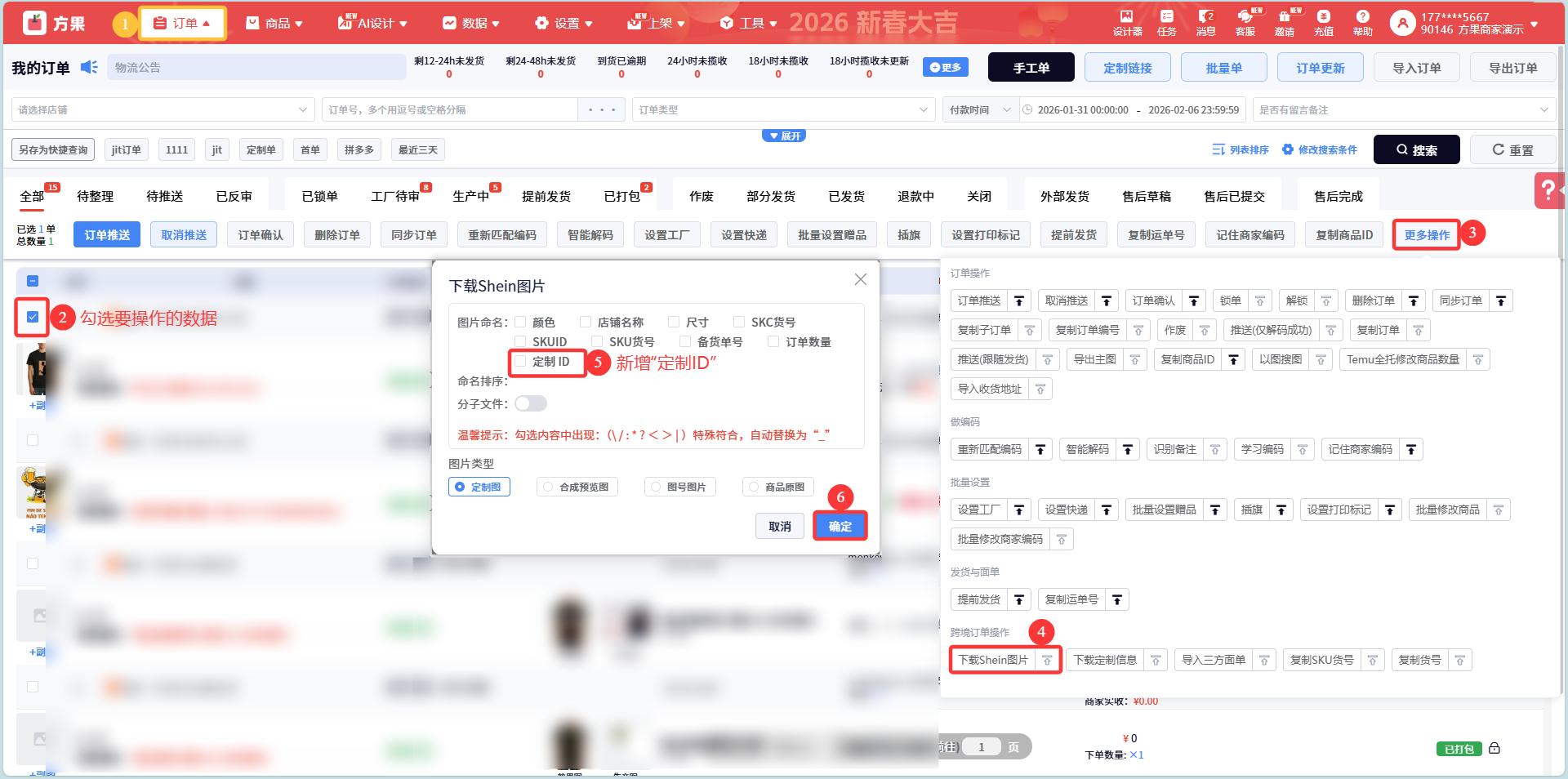Check the 备货单号 naming checkbox
The image size is (1568, 779).
coord(685,341)
